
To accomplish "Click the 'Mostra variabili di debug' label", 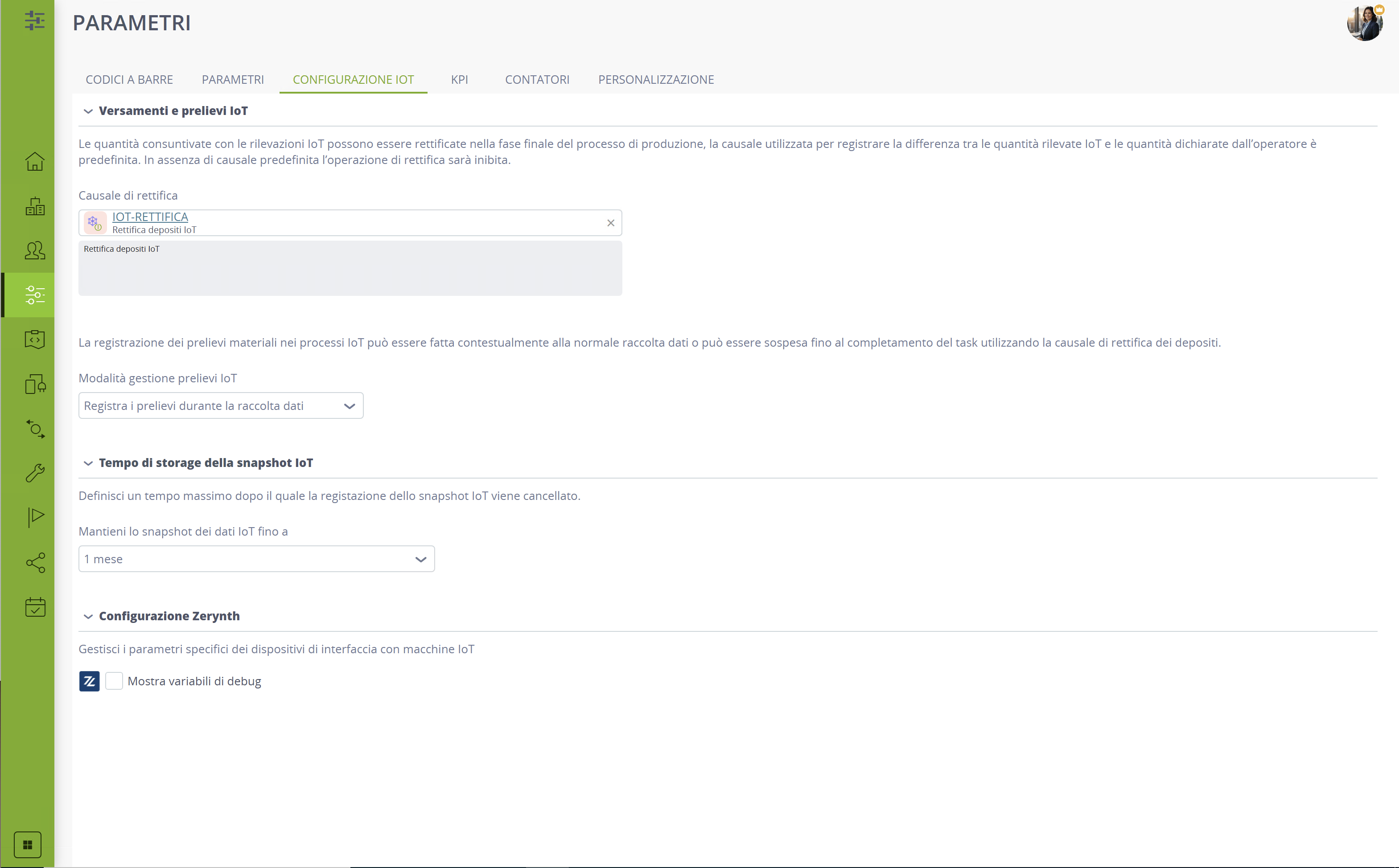I will 194,681.
